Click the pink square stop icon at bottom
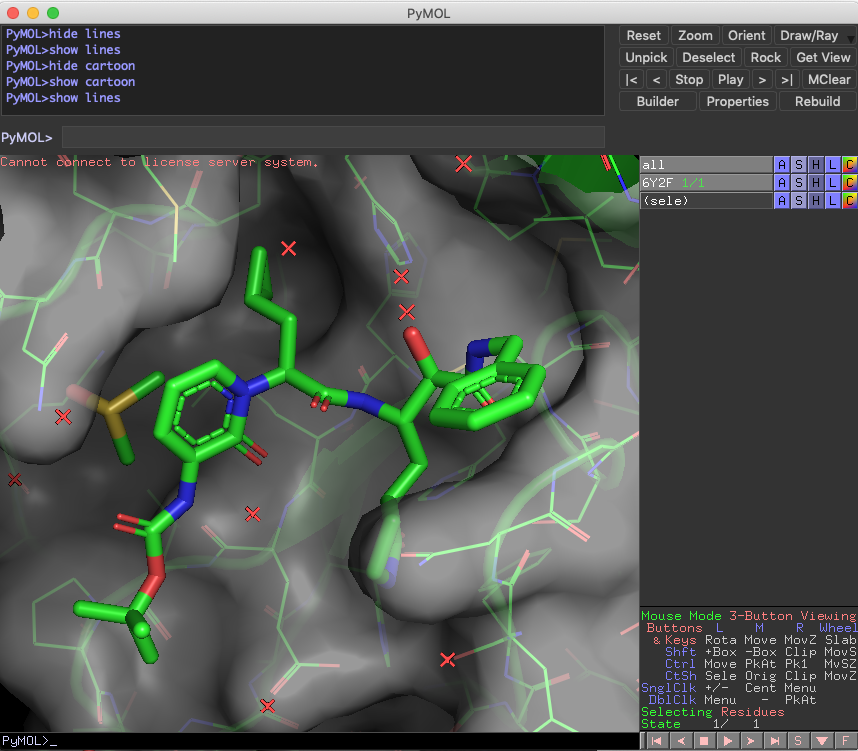 click(704, 741)
